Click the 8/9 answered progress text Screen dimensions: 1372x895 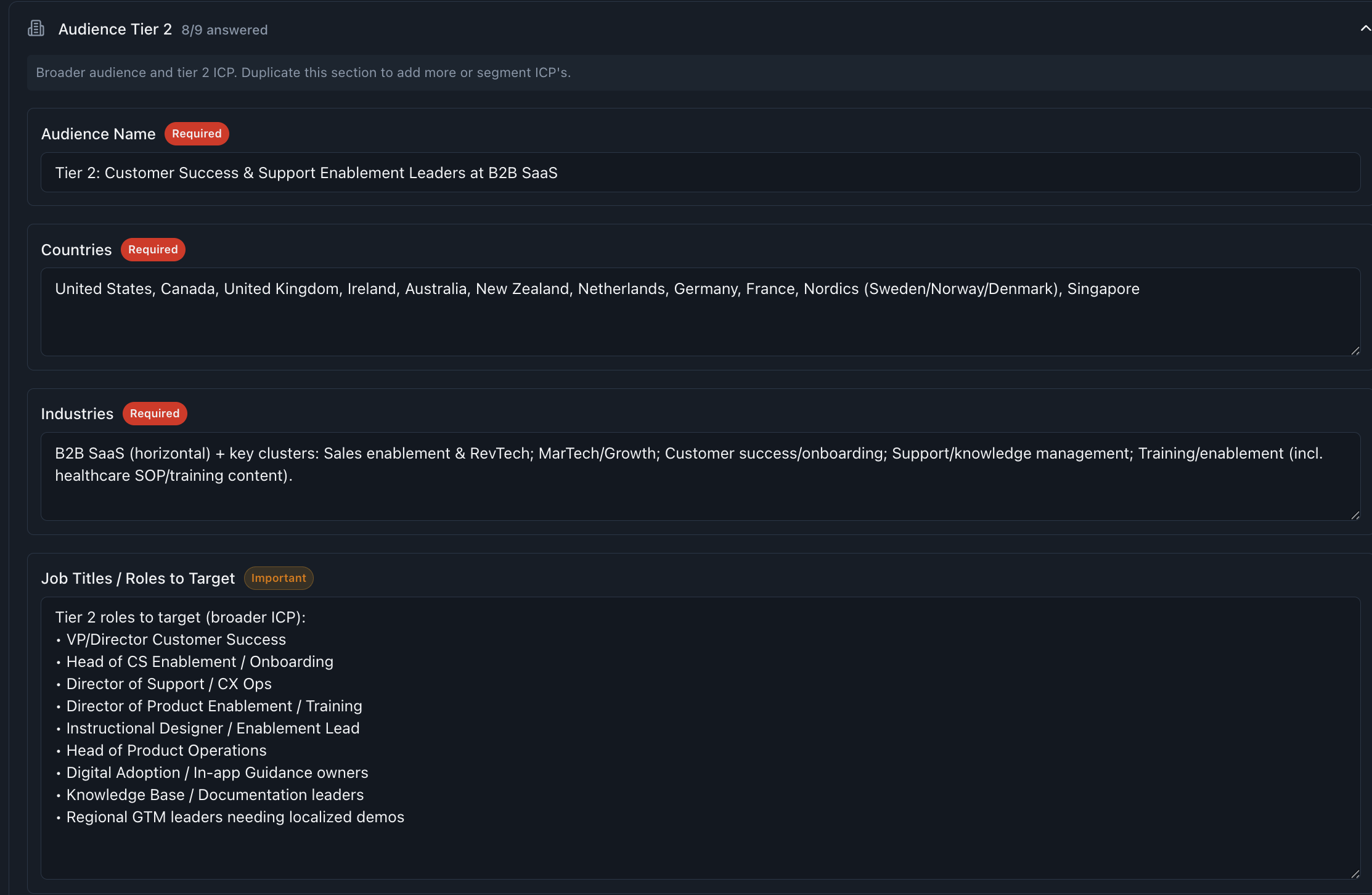224,30
